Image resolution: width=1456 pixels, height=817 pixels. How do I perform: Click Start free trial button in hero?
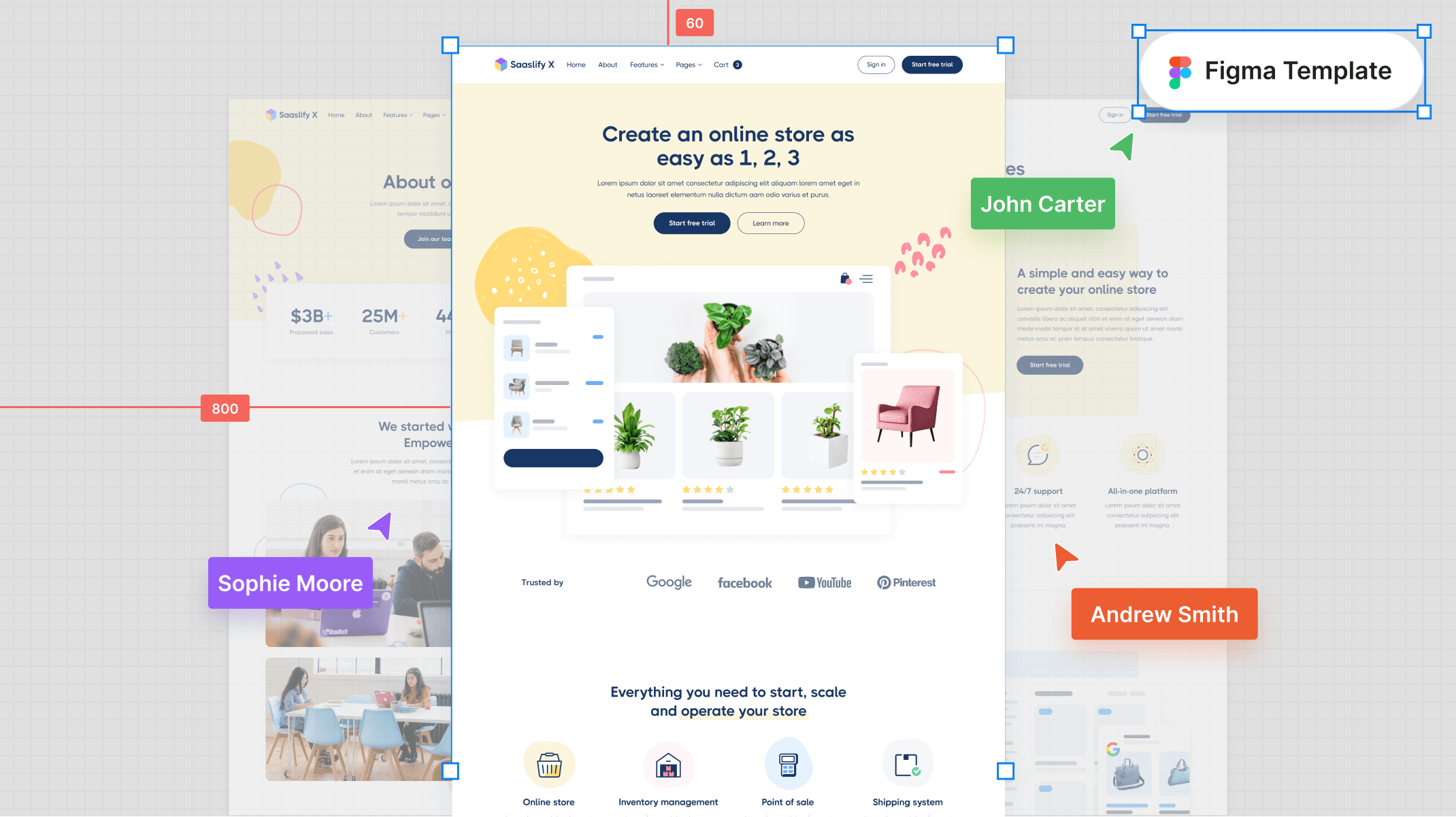(x=692, y=223)
